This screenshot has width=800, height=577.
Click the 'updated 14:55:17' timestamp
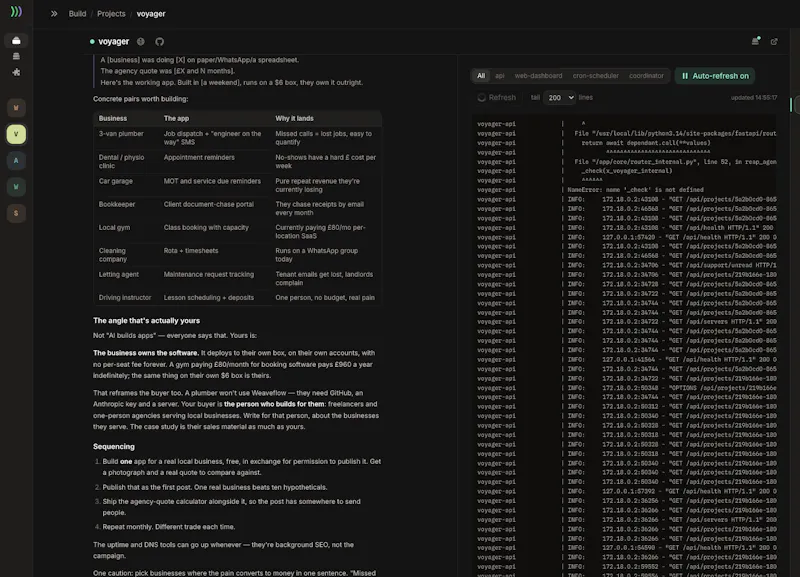point(754,97)
